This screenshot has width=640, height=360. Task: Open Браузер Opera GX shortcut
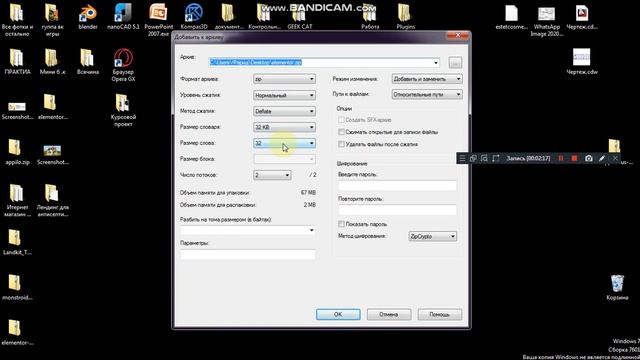tap(123, 64)
